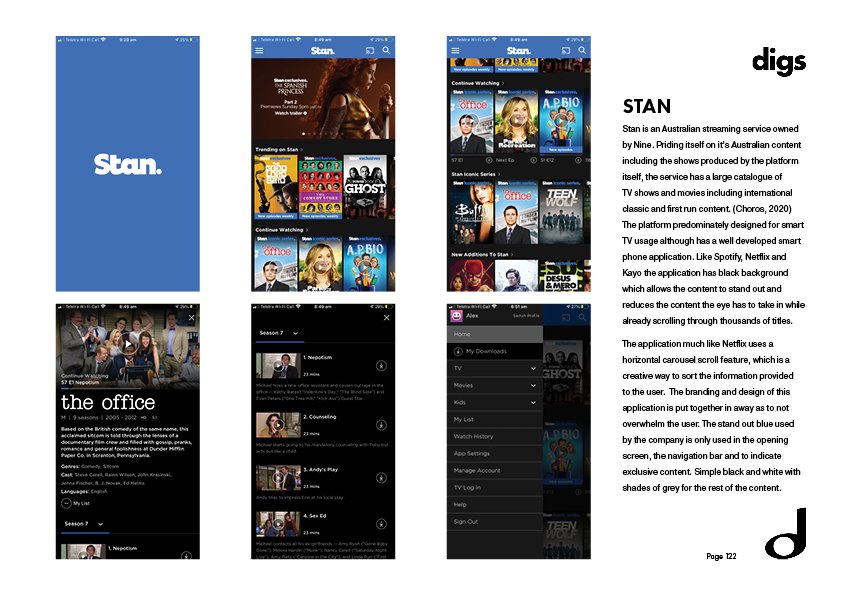Viewport: 842px width, 595px height.
Task: Open Continue Watching header on Spanish Princess screen
Action: pos(281,230)
